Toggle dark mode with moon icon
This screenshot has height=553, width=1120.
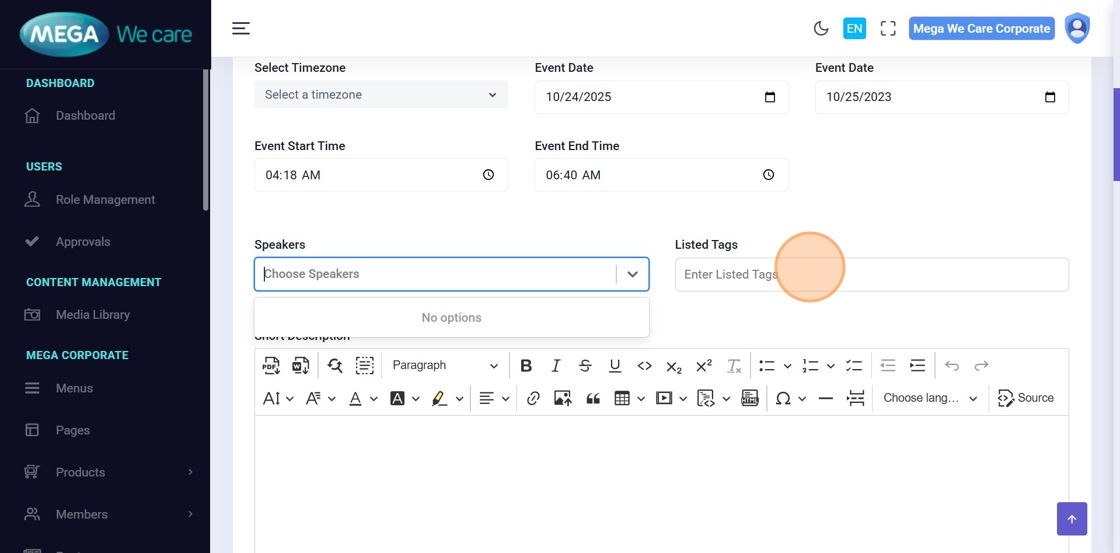[x=821, y=29]
